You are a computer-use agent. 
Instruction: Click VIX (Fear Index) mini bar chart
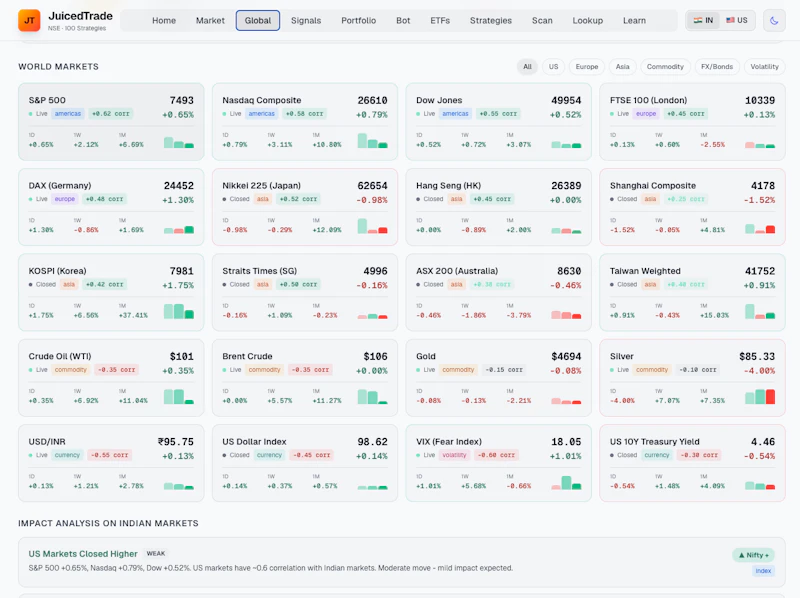pyautogui.click(x=566, y=483)
